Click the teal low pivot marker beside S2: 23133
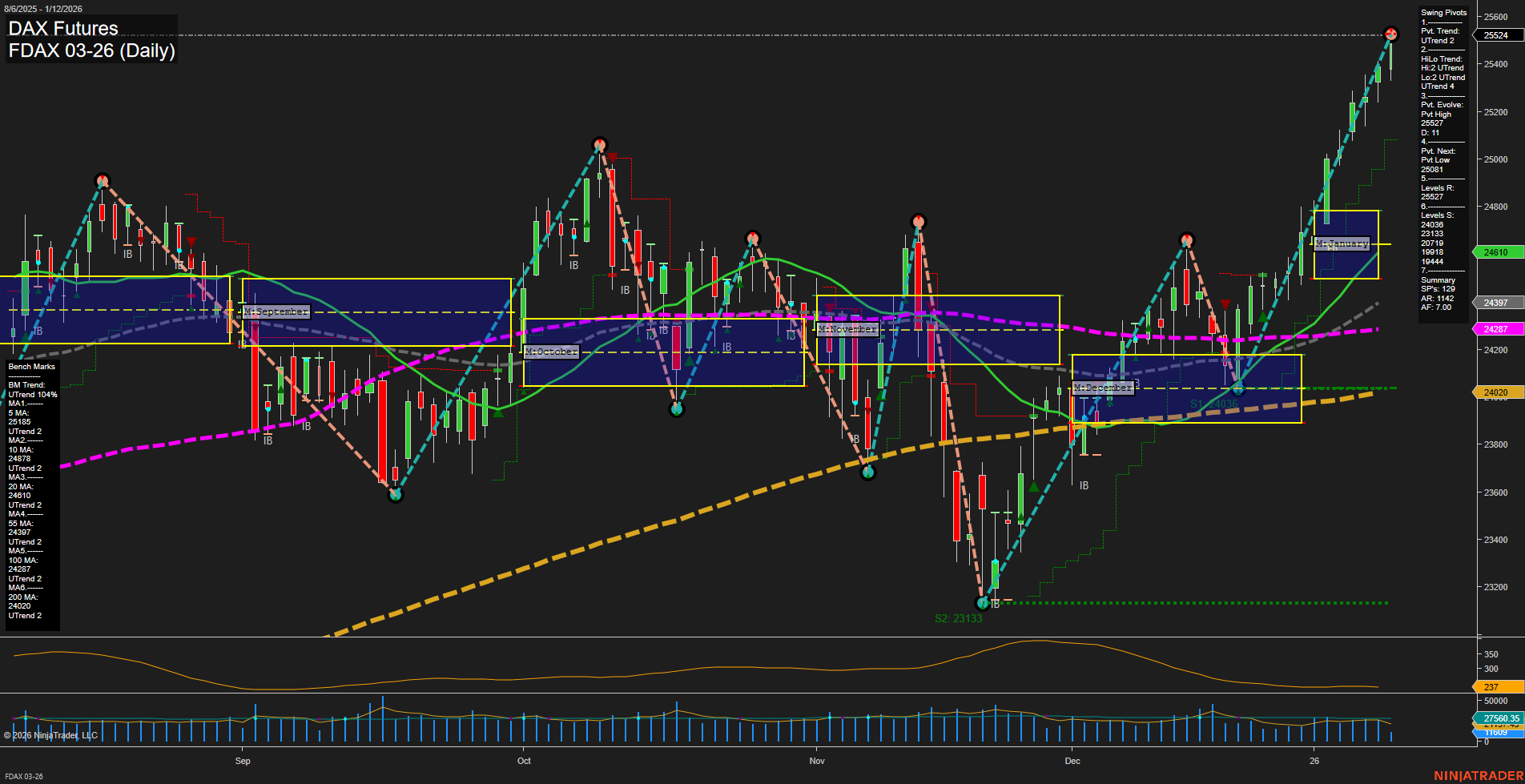Screen dimensions: 1525x784 coord(983,603)
